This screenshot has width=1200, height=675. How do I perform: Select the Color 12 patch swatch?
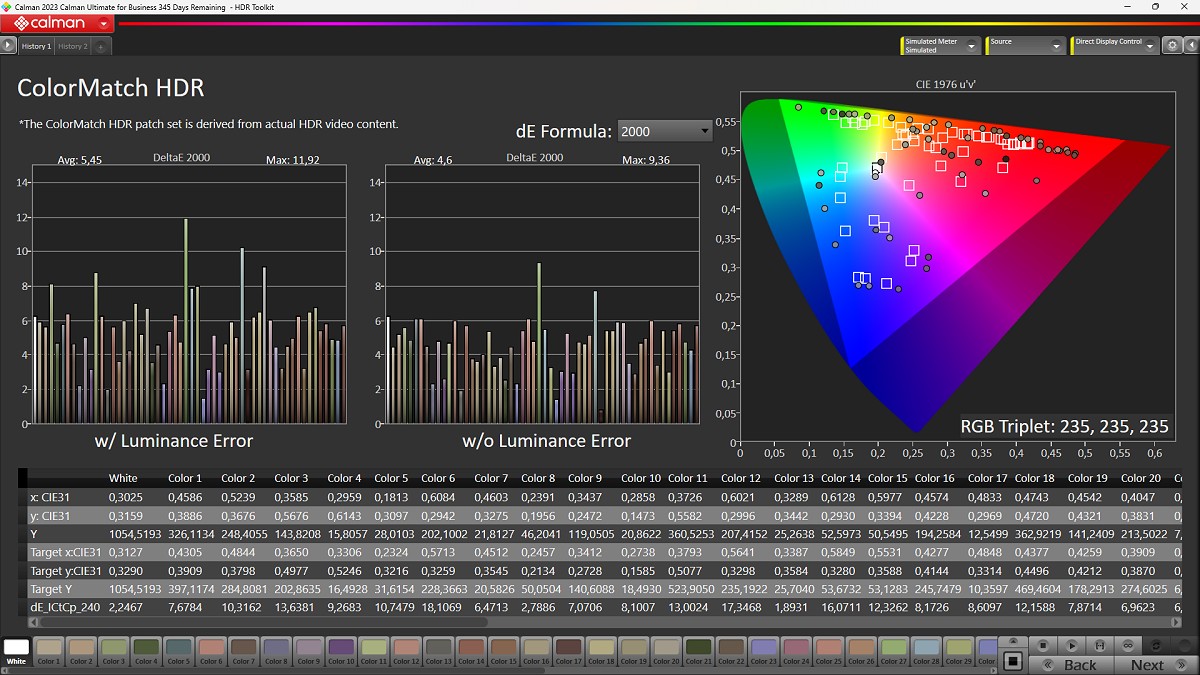(406, 650)
